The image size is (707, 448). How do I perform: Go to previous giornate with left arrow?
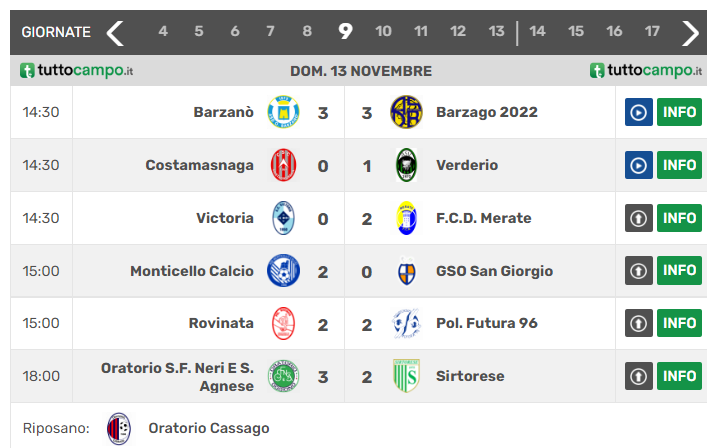point(116,32)
